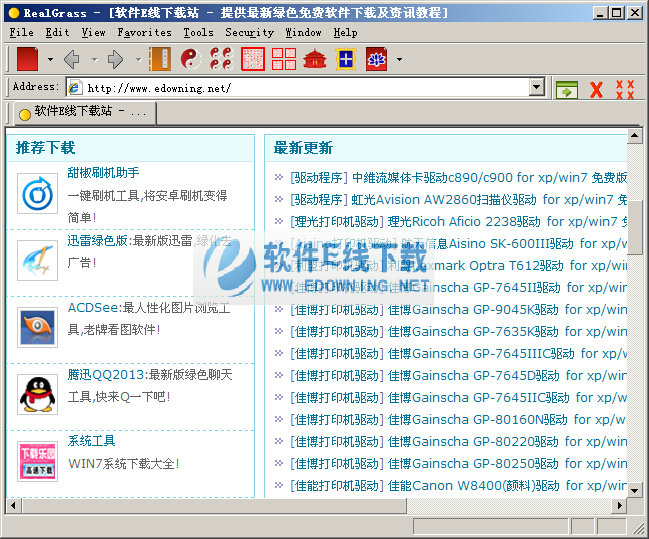The width and height of the screenshot is (649, 539).
Task: Click the triple red X icon
Action: pyautogui.click(x=625, y=89)
